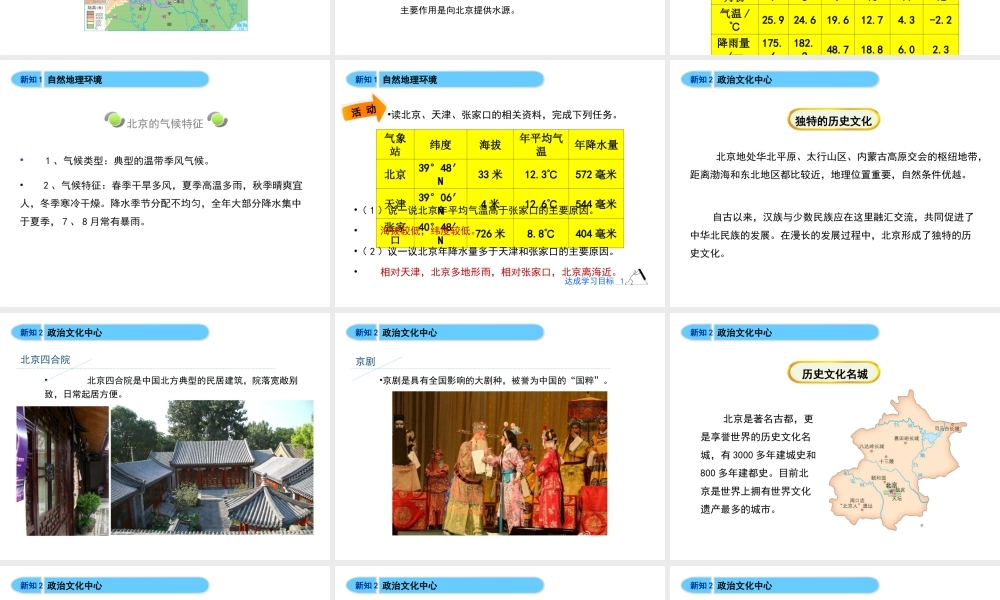Click the terrain map thumbnail in the top-left slide
Image resolution: width=1000 pixels, height=600 pixels.
pos(166,15)
